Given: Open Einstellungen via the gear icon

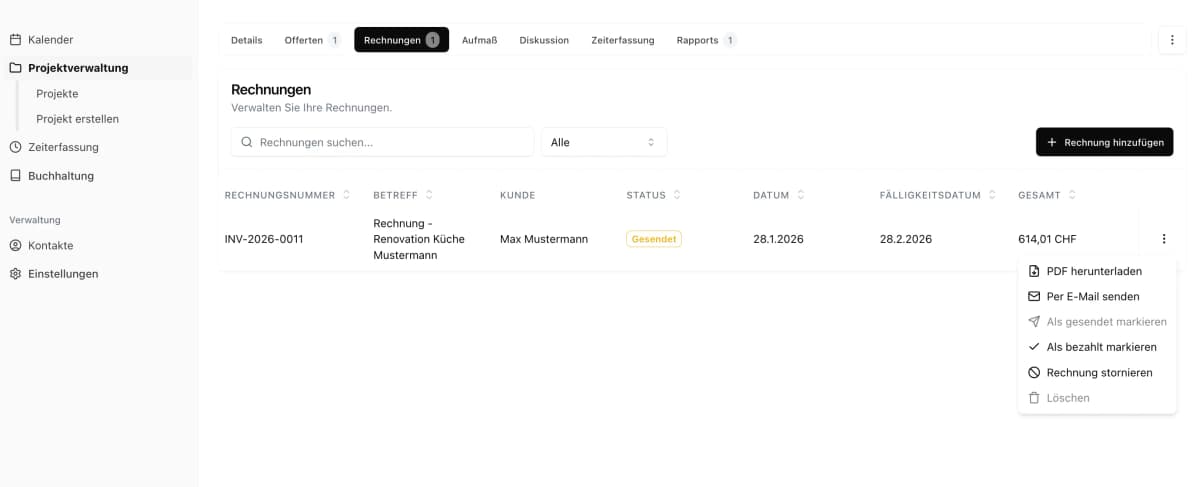Looking at the screenshot, I should point(15,274).
